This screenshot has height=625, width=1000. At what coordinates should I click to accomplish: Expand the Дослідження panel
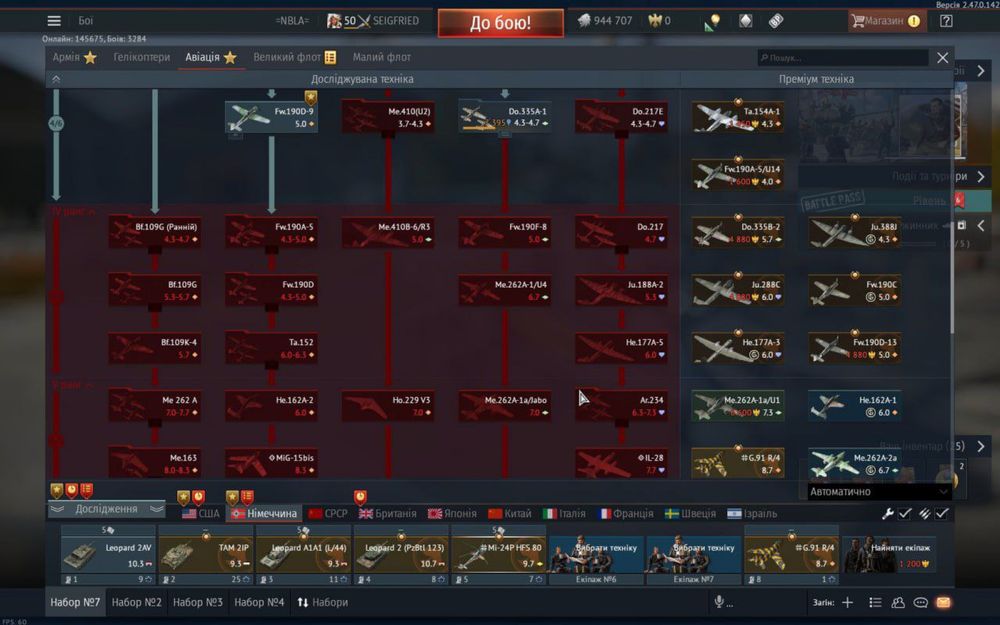pos(107,509)
